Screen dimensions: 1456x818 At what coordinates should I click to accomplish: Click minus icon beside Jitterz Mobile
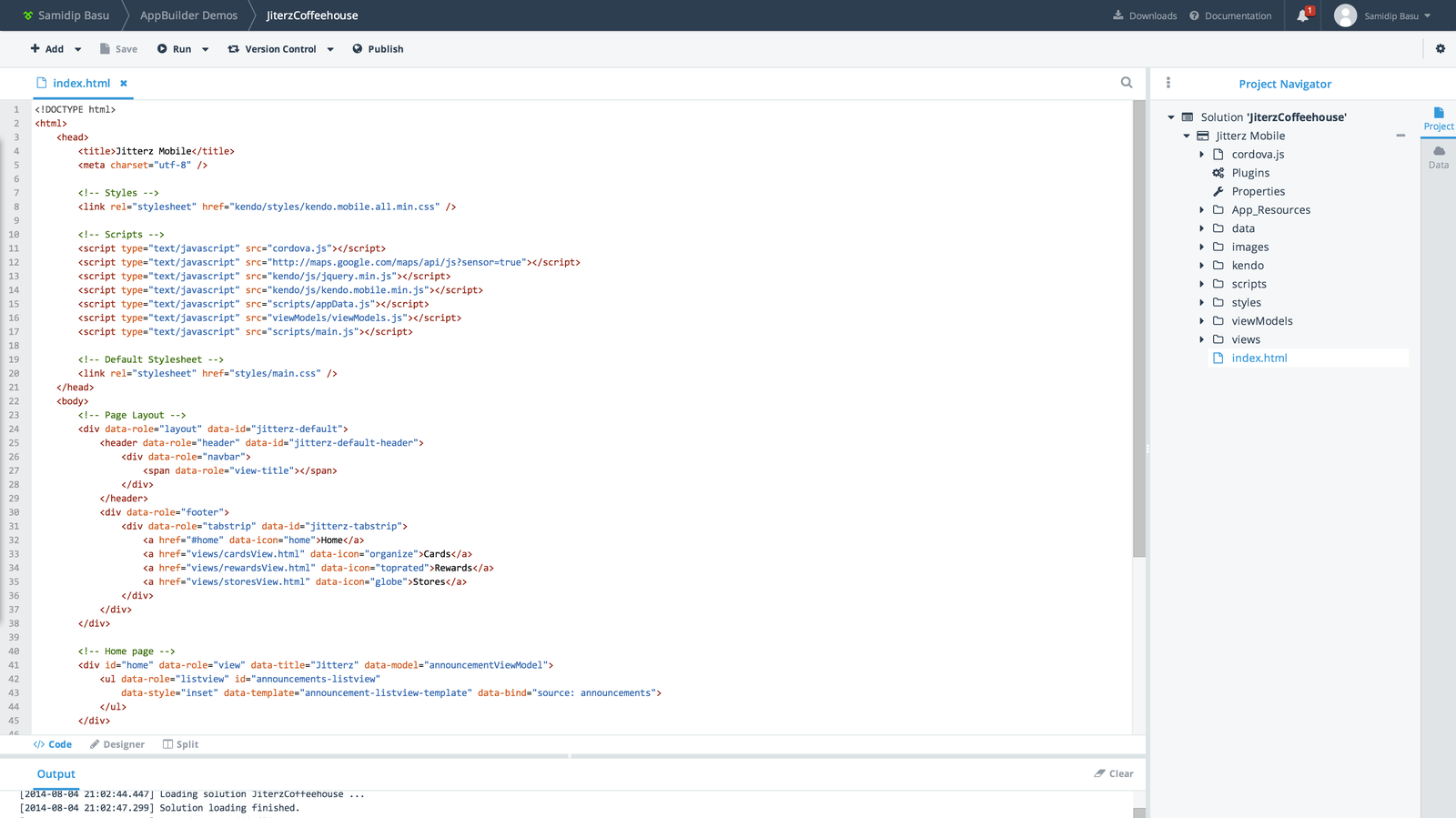1400,136
